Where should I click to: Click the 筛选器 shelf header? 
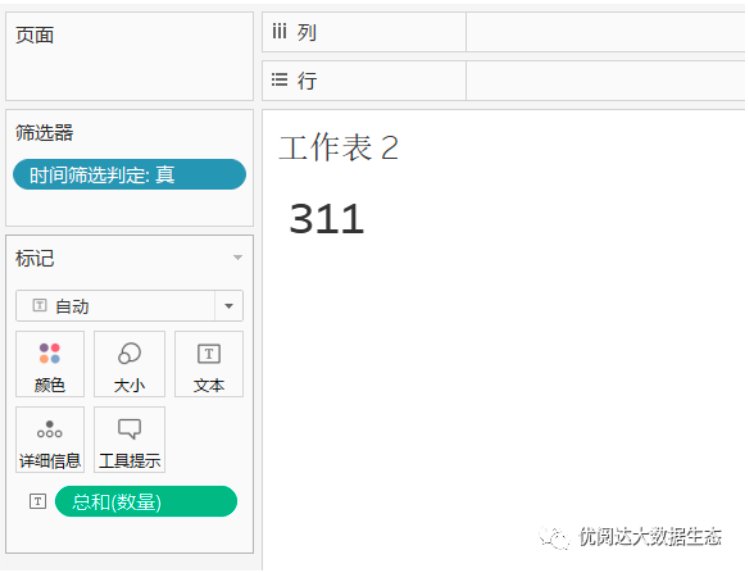point(45,133)
